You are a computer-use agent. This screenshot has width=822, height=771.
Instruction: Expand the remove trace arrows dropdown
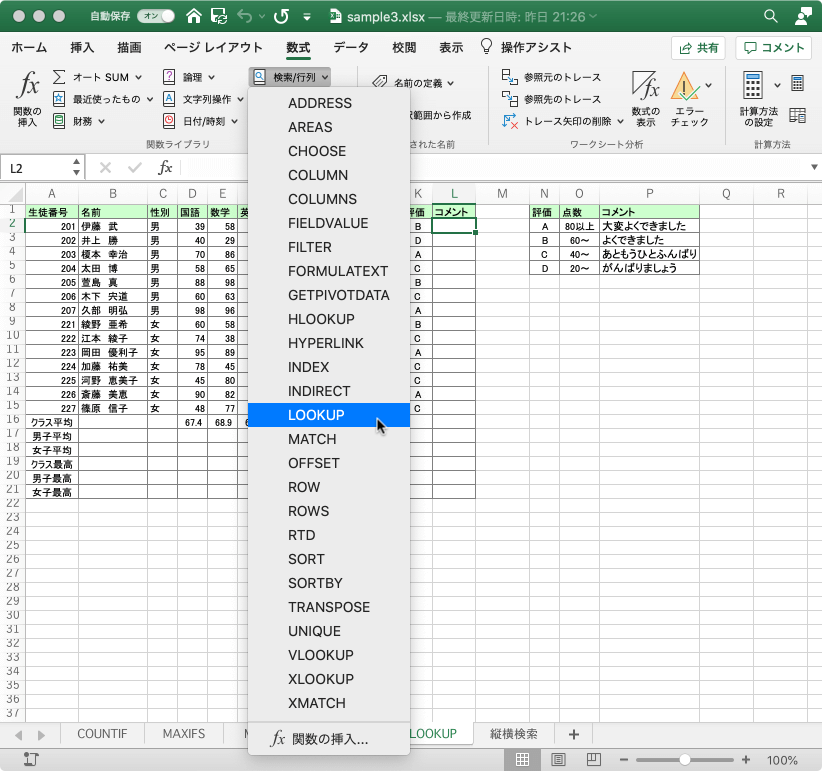pos(620,122)
